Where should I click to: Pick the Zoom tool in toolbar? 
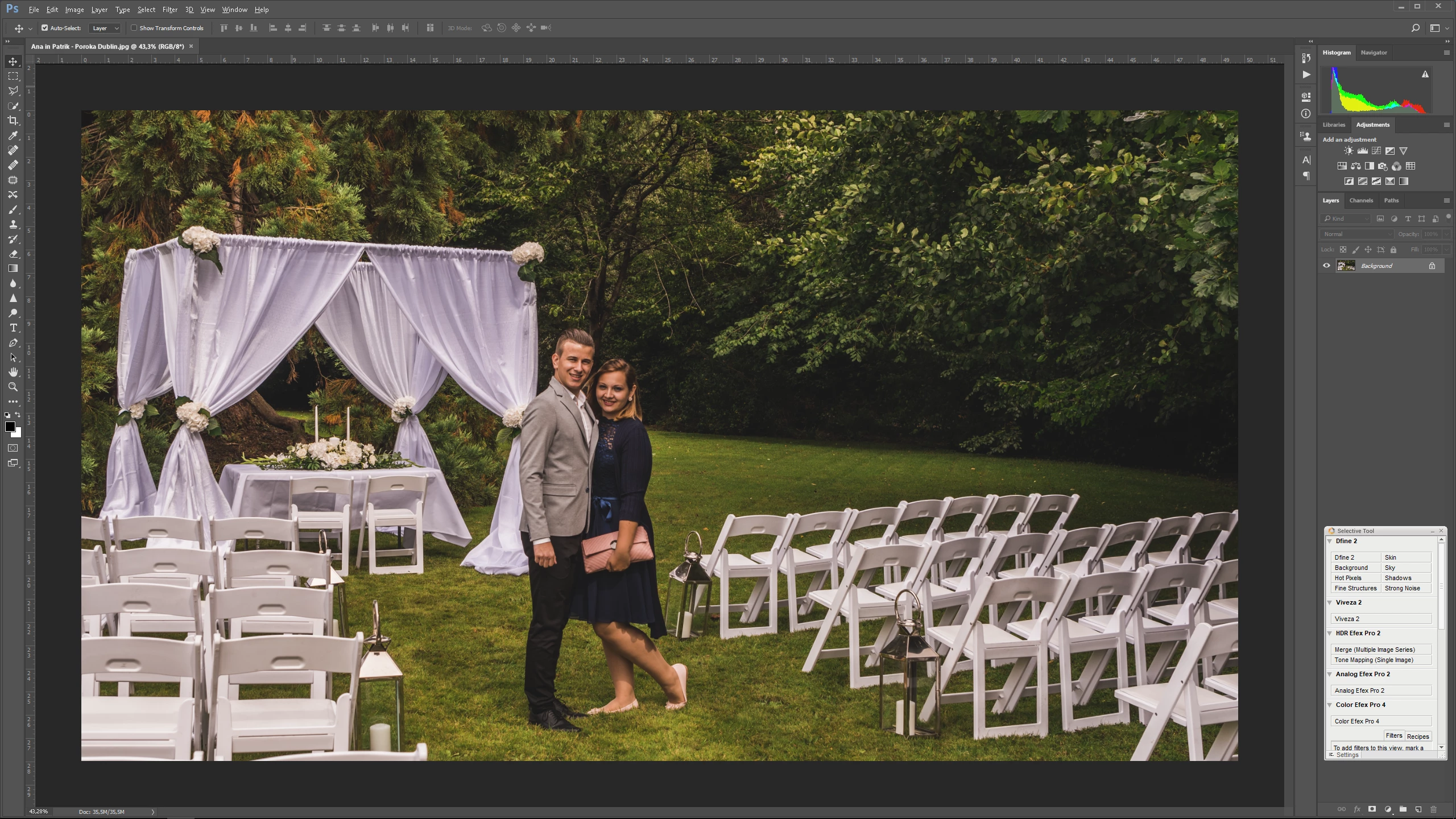[13, 387]
